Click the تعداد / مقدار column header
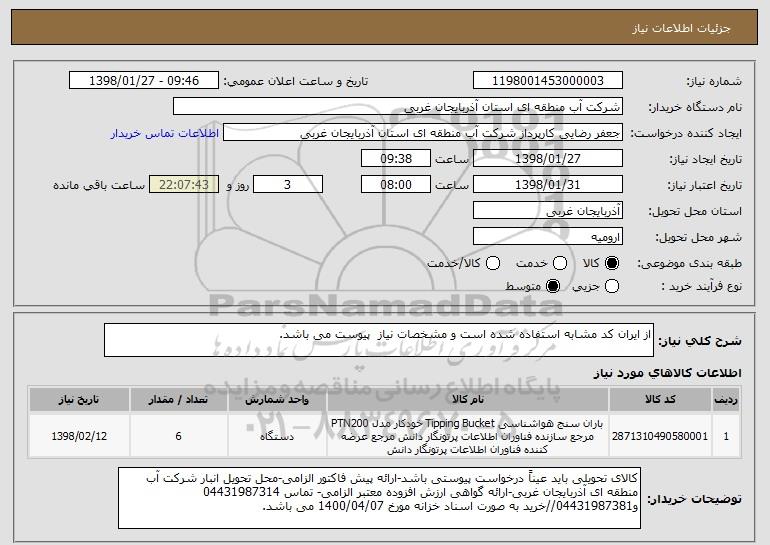The image size is (770, 545). click(x=178, y=400)
